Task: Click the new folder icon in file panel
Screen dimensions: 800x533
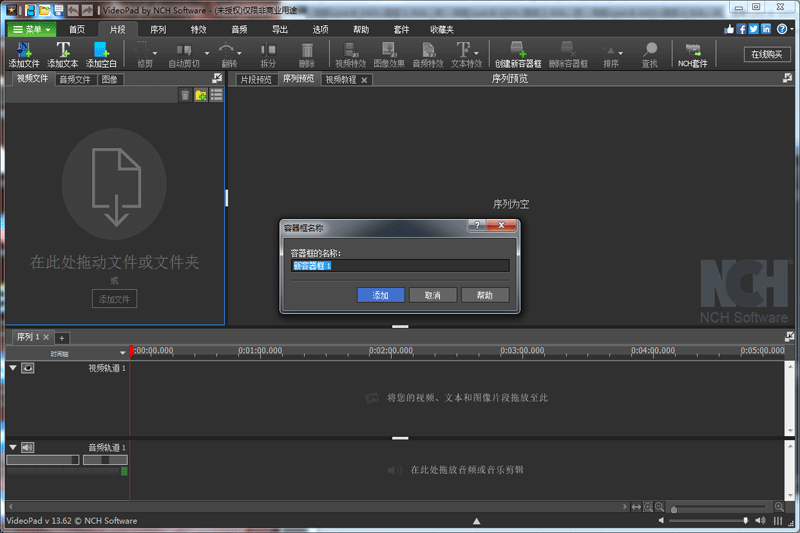Action: 201,95
